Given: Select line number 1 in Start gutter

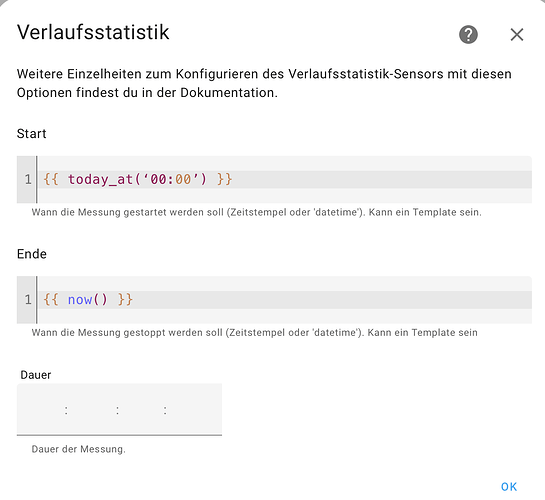Looking at the screenshot, I should 28,179.
